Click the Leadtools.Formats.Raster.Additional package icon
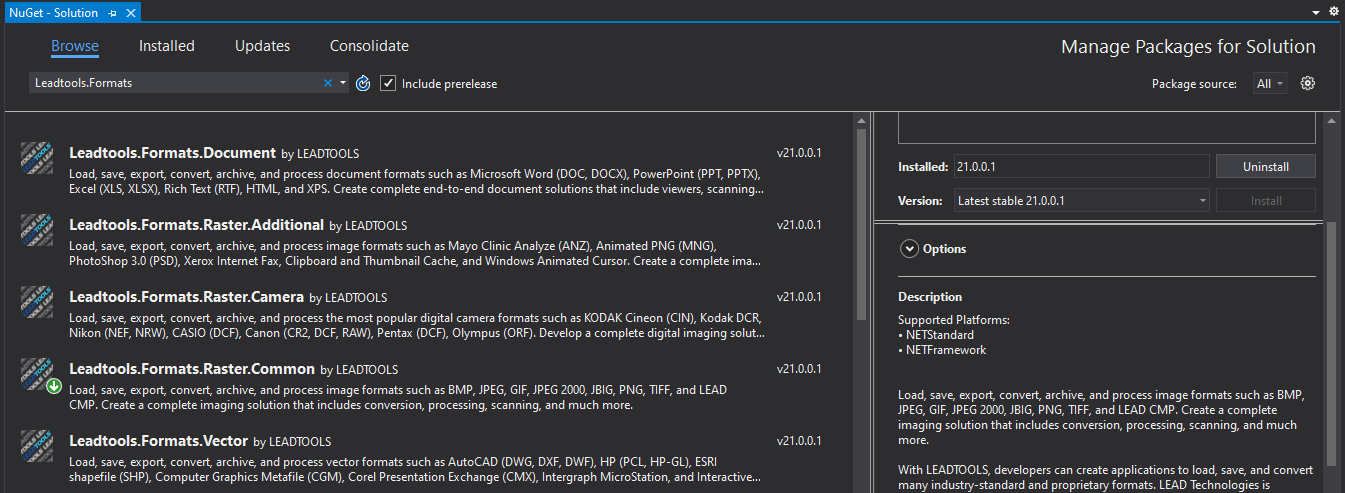1345x493 pixels. [x=37, y=230]
